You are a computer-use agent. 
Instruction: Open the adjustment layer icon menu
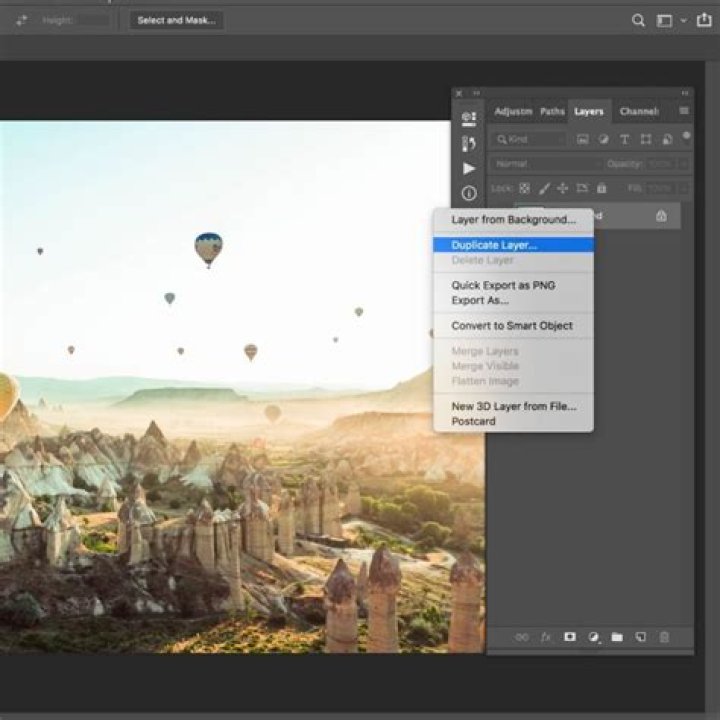(594, 637)
